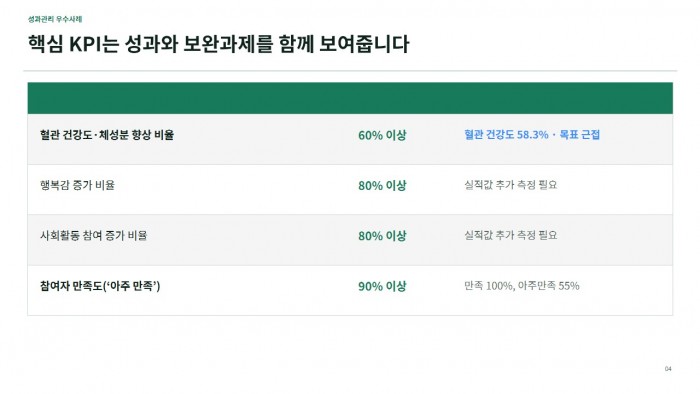Image resolution: width=700 pixels, height=394 pixels.
Task: Select the 혈관 건강도·체성분 향상 비율 row label
Action: pyautogui.click(x=107, y=135)
